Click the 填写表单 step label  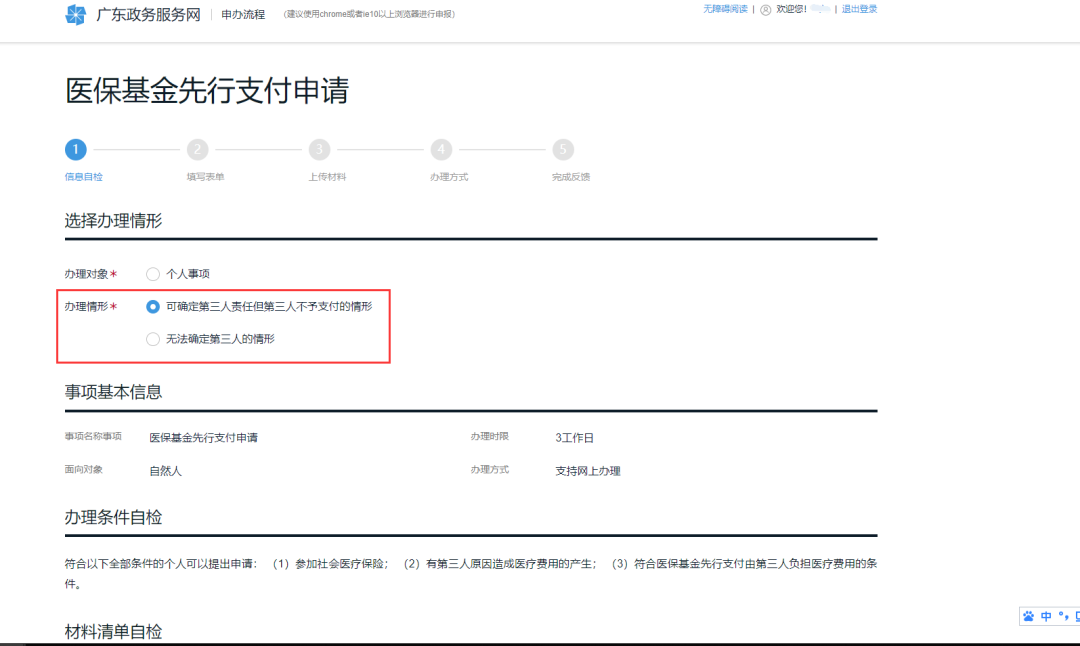[205, 177]
